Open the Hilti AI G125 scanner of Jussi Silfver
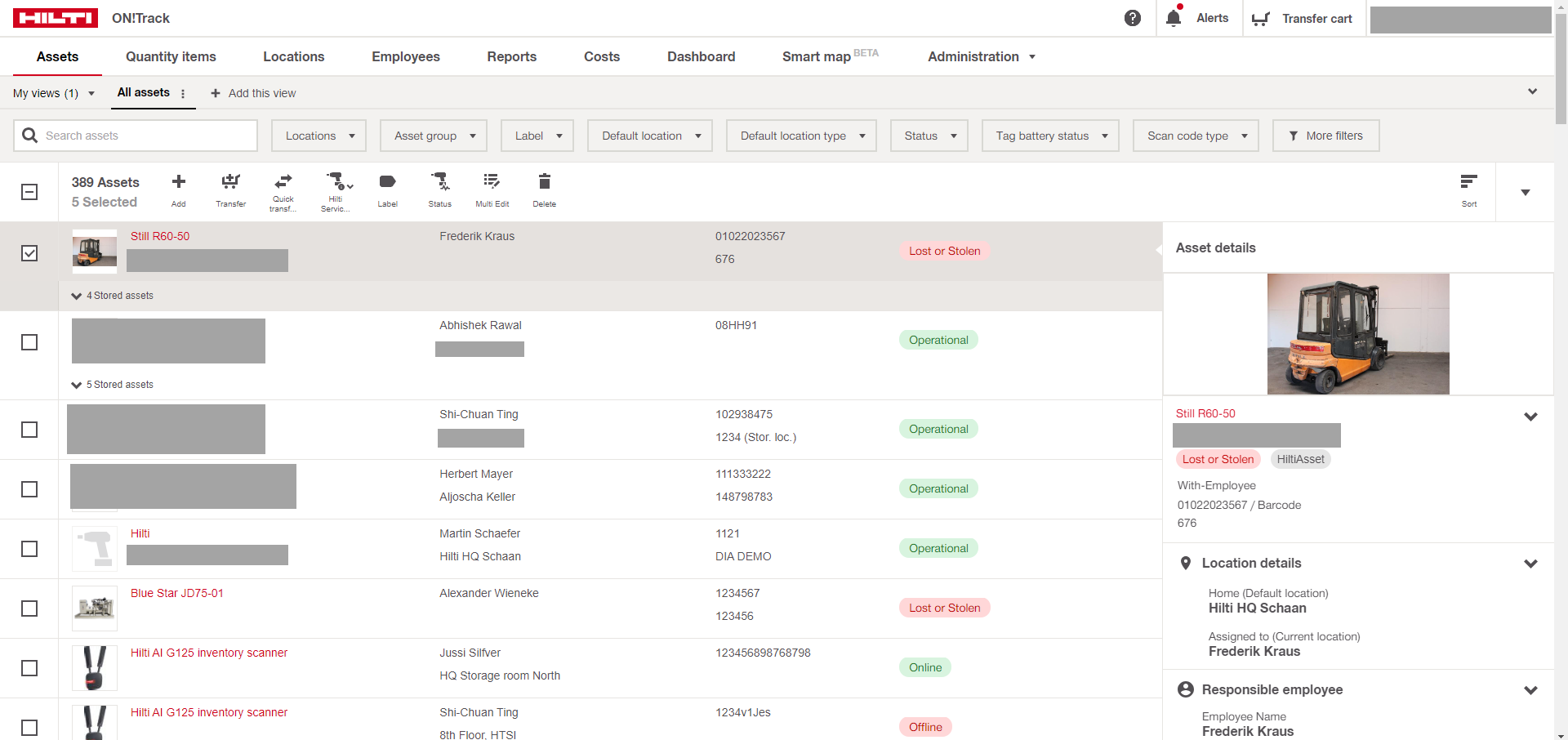Image resolution: width=1568 pixels, height=740 pixels. pos(209,653)
